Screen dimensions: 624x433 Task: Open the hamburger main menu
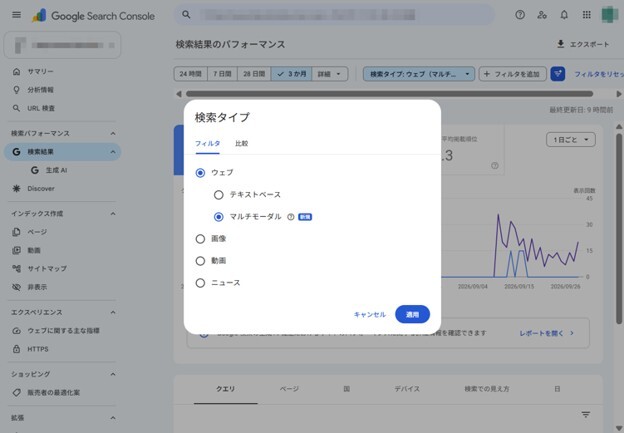pos(16,15)
